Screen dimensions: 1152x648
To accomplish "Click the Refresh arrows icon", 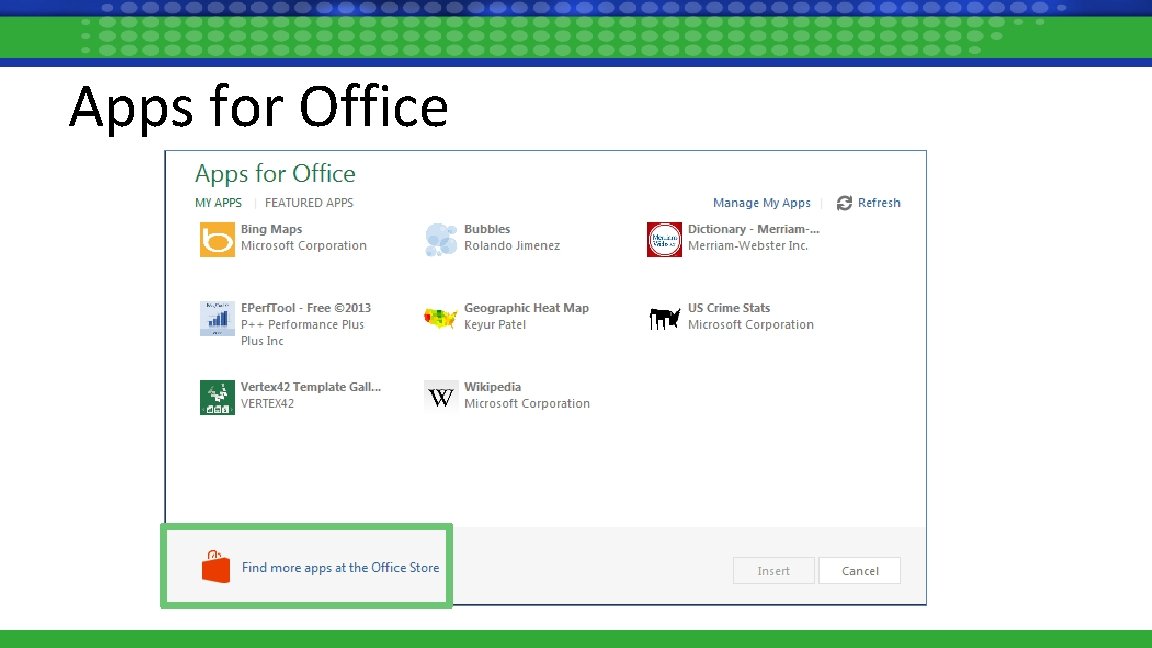I will pos(844,203).
